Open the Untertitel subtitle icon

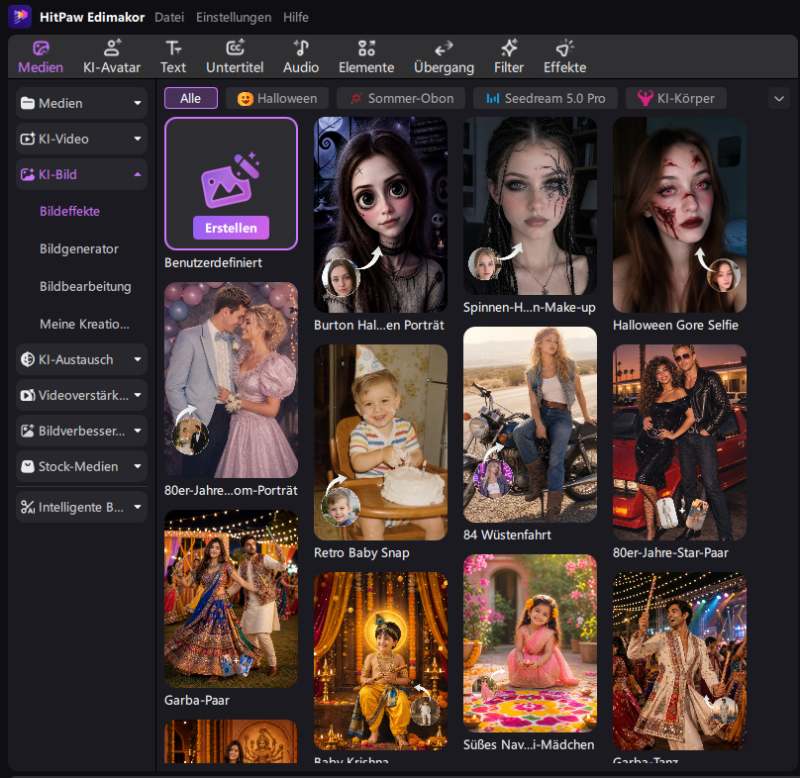pos(235,48)
